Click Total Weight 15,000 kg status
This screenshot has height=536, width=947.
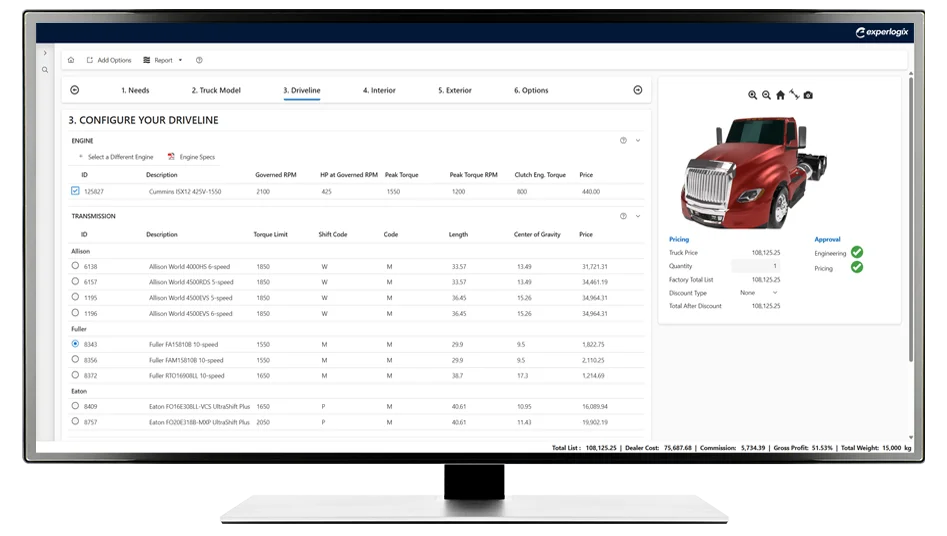pyautogui.click(x=876, y=448)
